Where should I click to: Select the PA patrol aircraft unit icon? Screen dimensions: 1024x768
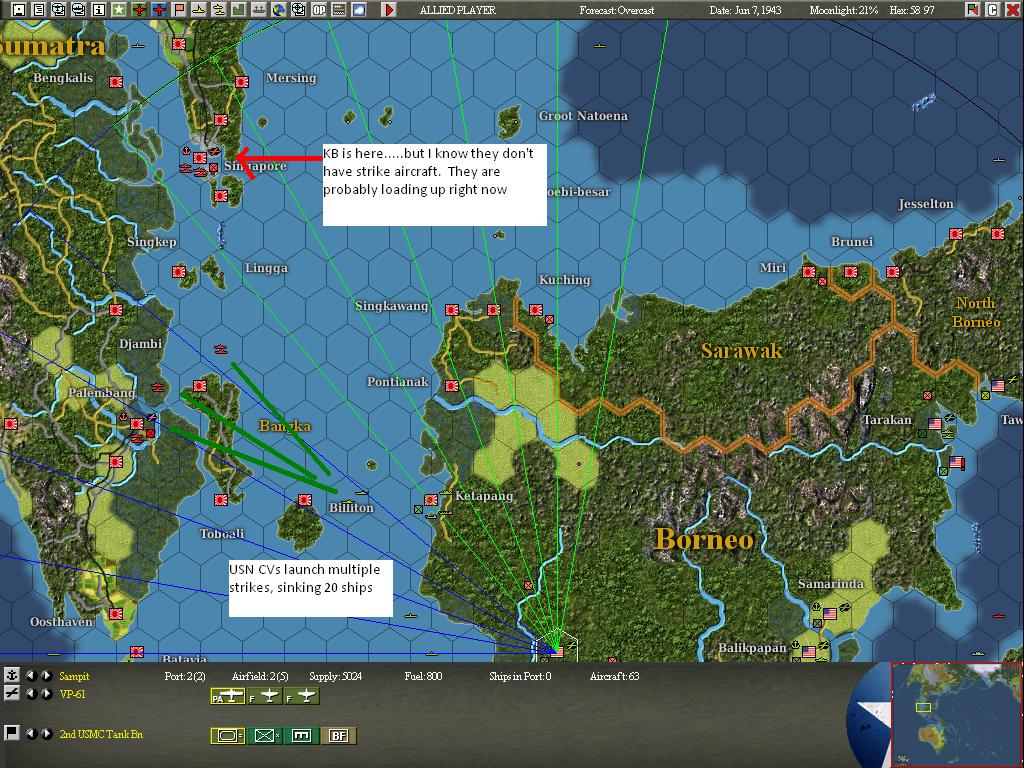tap(227, 697)
